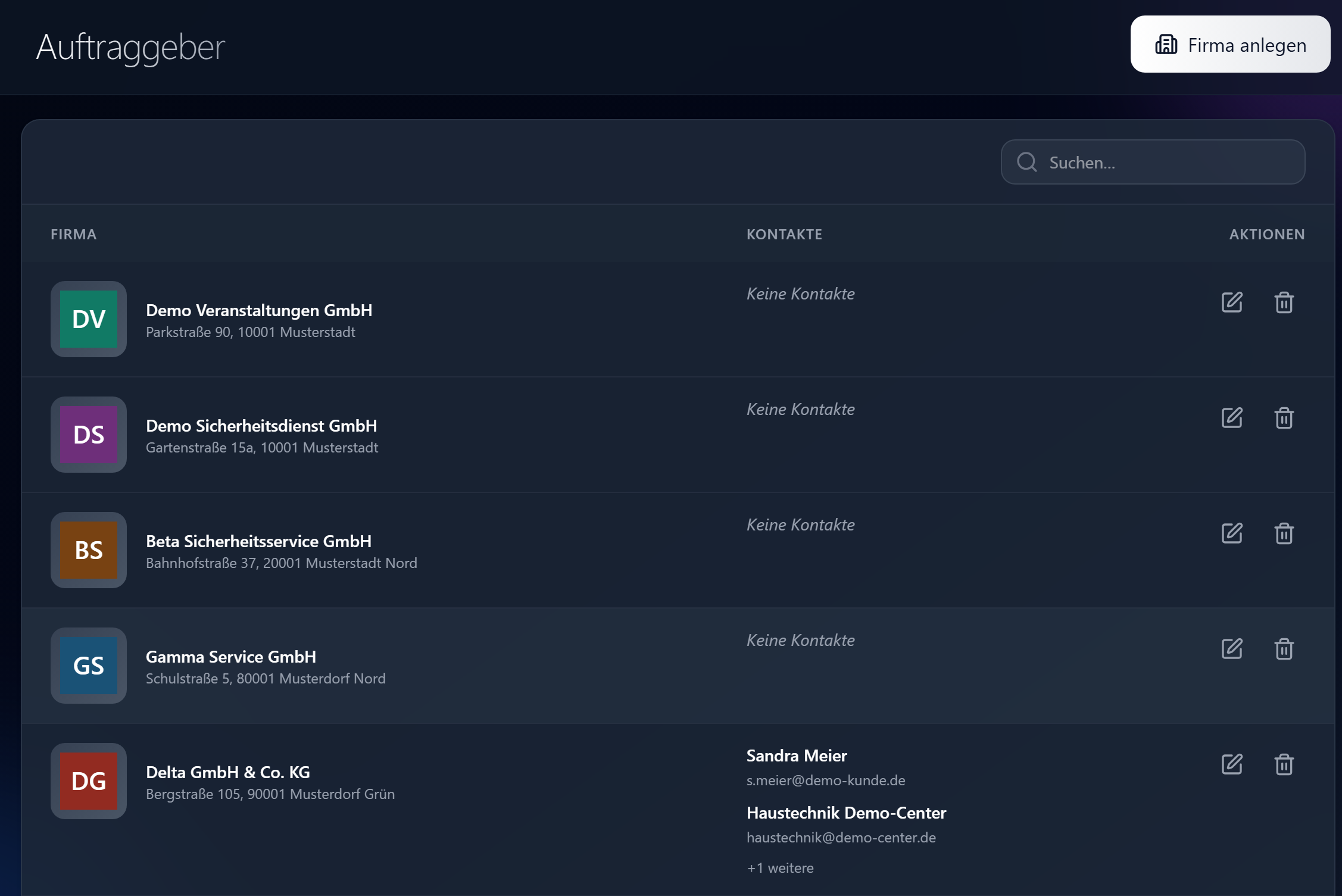This screenshot has width=1342, height=896.
Task: Click address Gartenstraße 15a, 10001 Musterstadt
Action: (262, 448)
